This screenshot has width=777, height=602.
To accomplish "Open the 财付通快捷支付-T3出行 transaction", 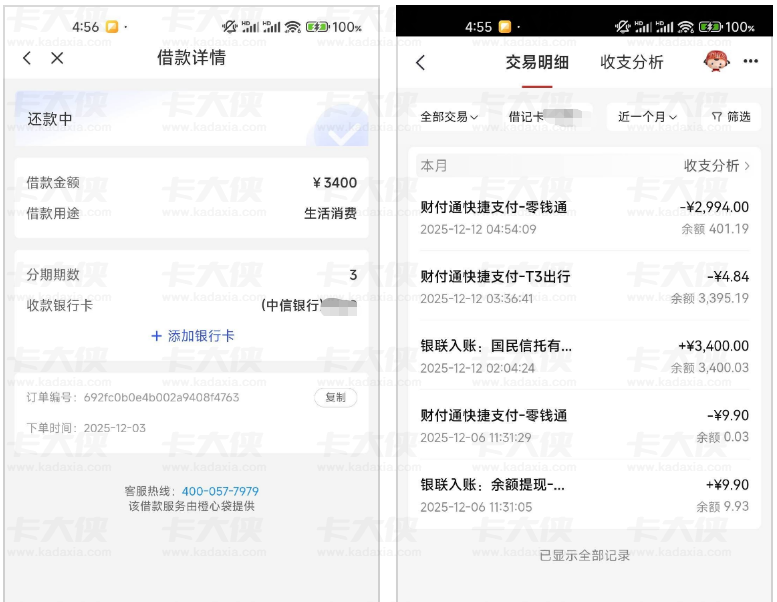I will click(585, 287).
